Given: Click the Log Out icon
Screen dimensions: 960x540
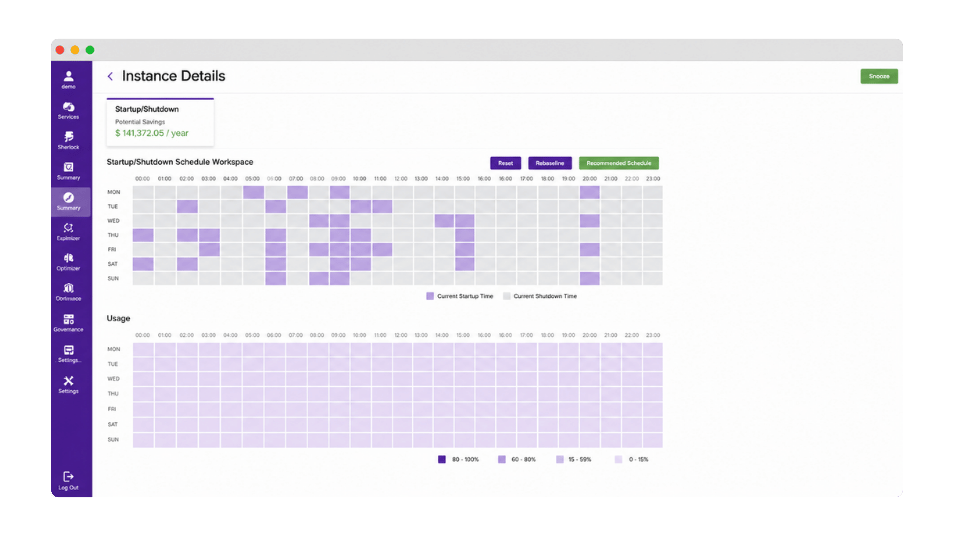Looking at the screenshot, I should [x=69, y=476].
